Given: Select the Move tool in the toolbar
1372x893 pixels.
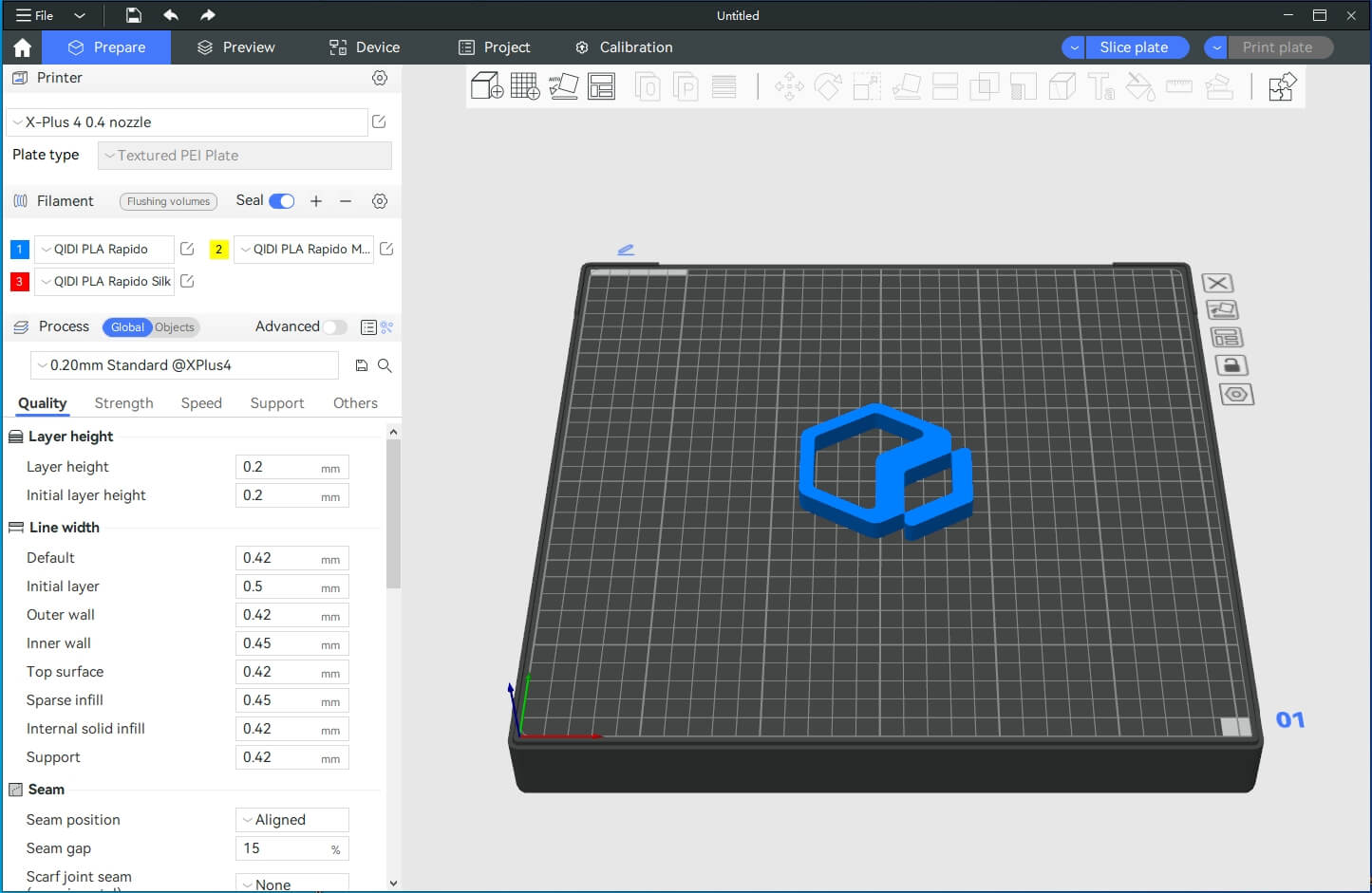Looking at the screenshot, I should click(x=788, y=86).
